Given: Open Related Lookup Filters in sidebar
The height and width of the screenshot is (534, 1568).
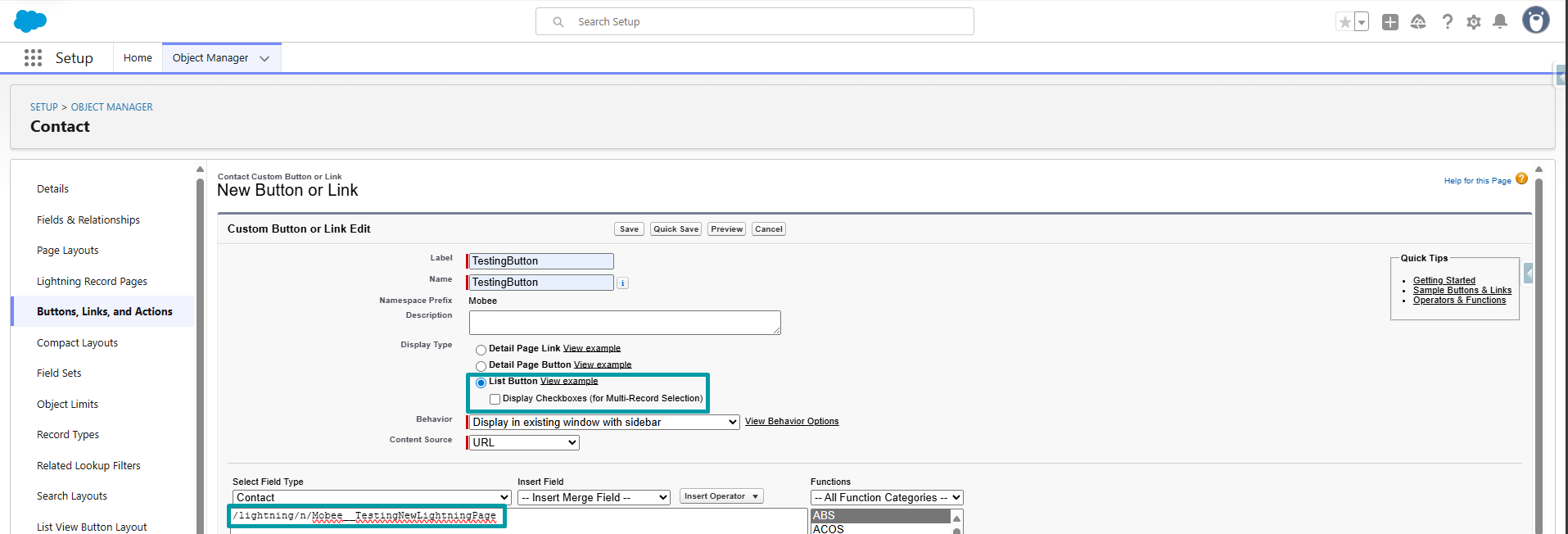Looking at the screenshot, I should 89,465.
